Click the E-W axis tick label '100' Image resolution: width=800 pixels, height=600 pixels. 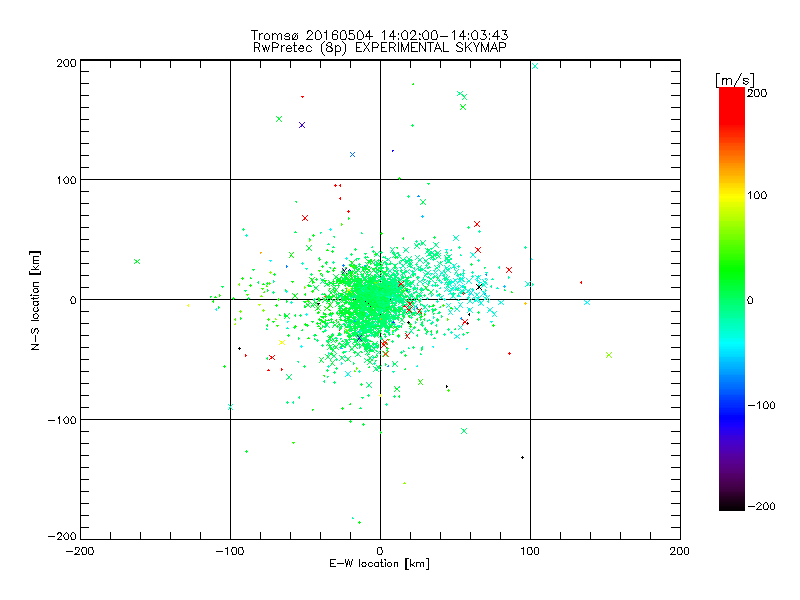tap(530, 551)
